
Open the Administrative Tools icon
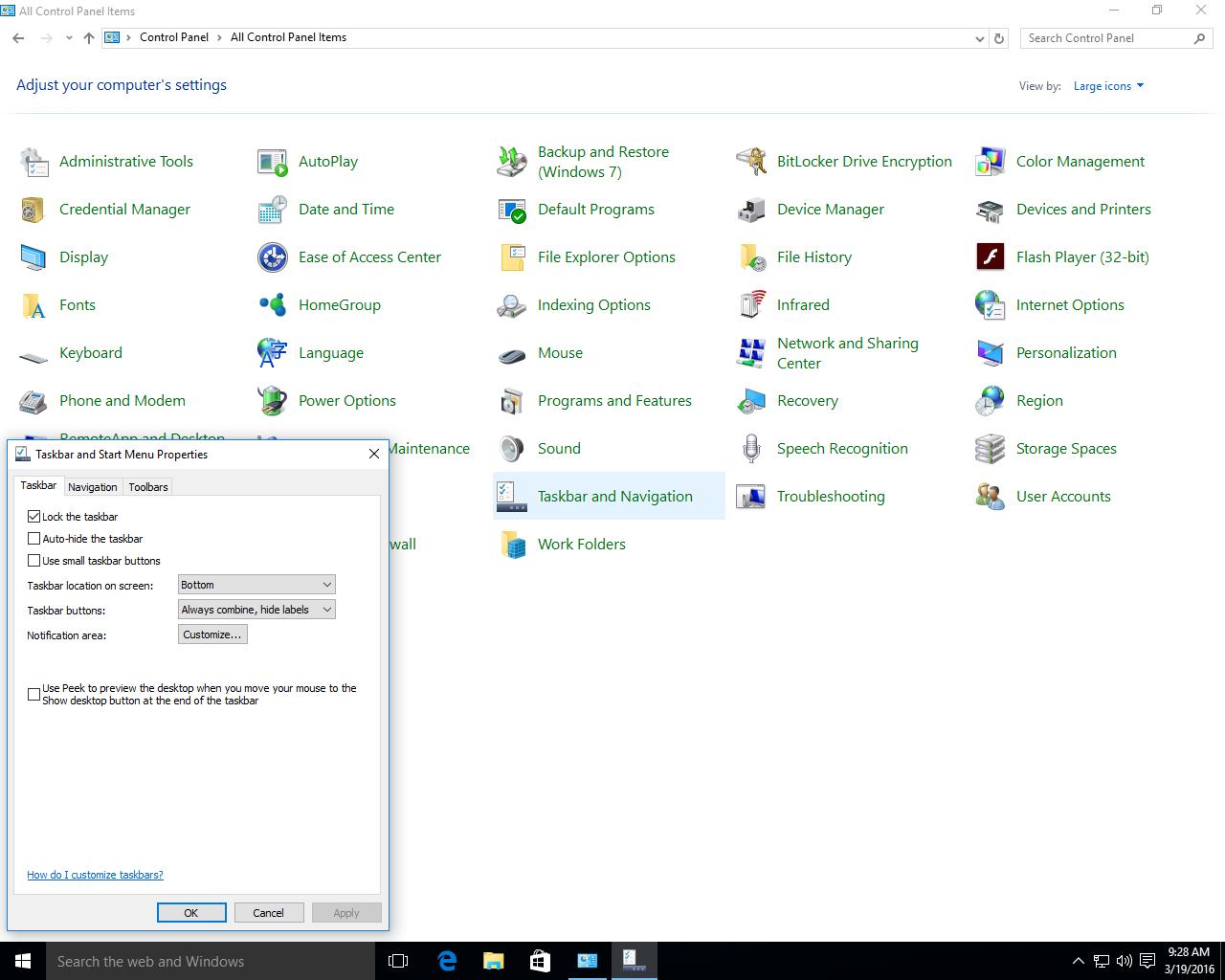33,162
